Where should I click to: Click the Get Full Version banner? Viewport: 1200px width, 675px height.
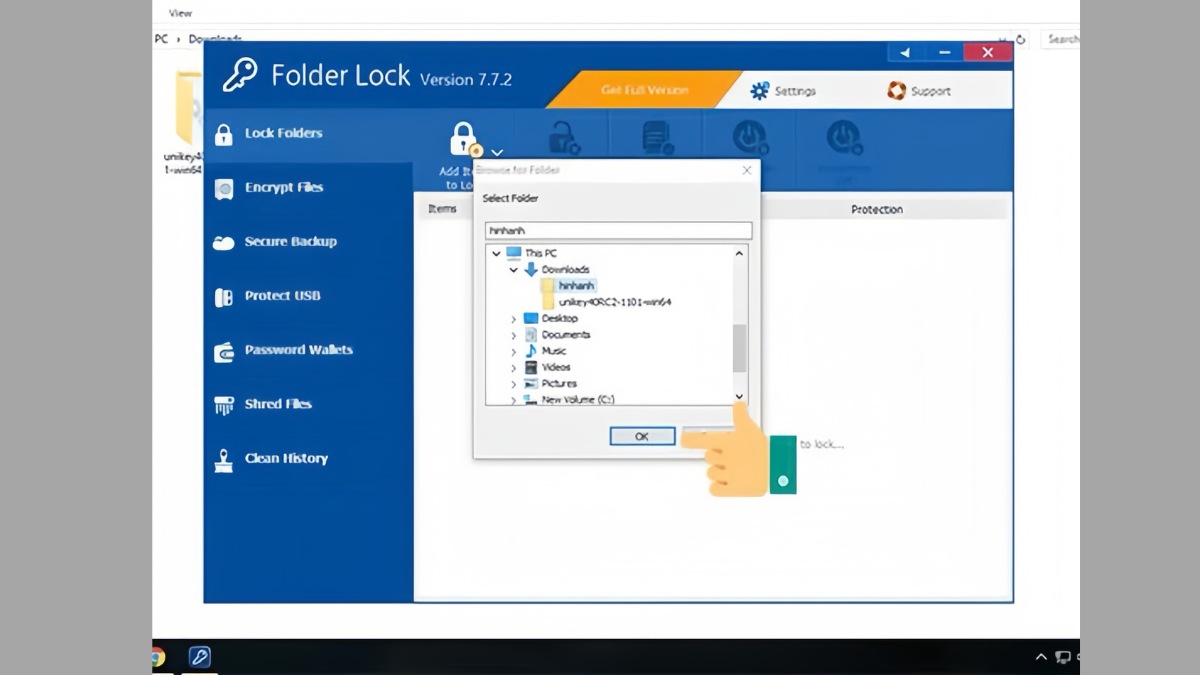pos(645,90)
